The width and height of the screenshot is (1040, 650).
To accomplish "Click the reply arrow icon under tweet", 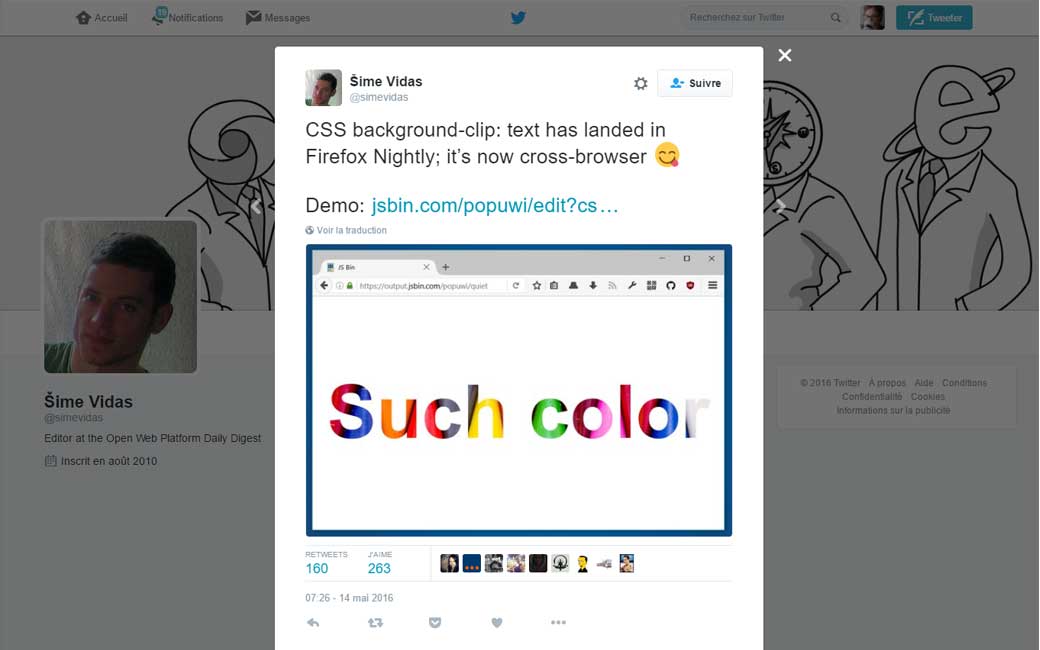I will [x=313, y=622].
